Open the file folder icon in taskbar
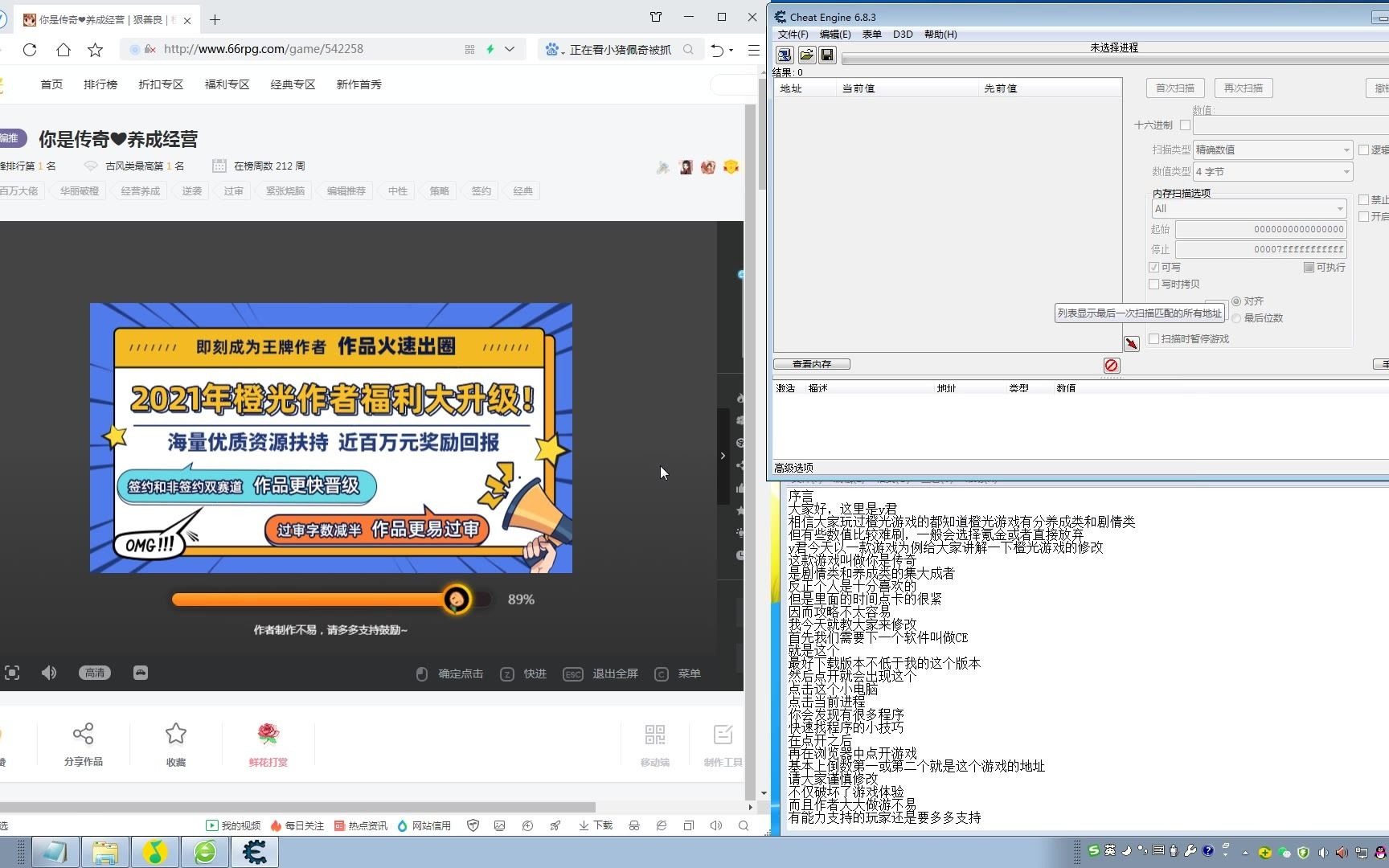The image size is (1389, 868). 105,852
